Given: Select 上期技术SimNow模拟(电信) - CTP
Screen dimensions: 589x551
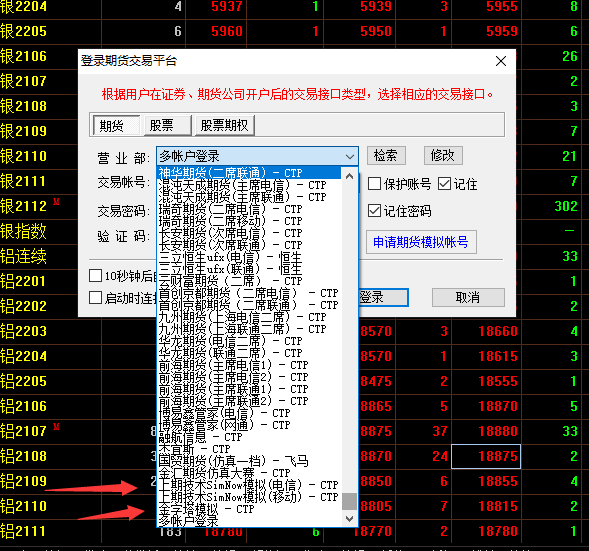Looking at the screenshot, I should pyautogui.click(x=249, y=485).
